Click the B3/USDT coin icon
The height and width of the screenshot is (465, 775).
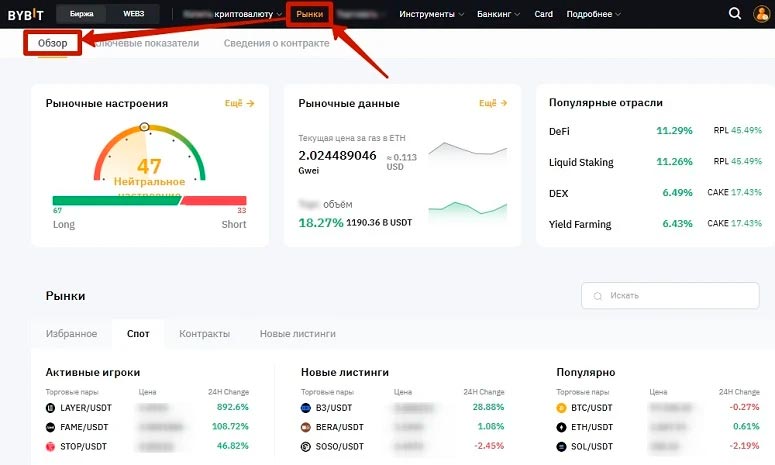306,408
